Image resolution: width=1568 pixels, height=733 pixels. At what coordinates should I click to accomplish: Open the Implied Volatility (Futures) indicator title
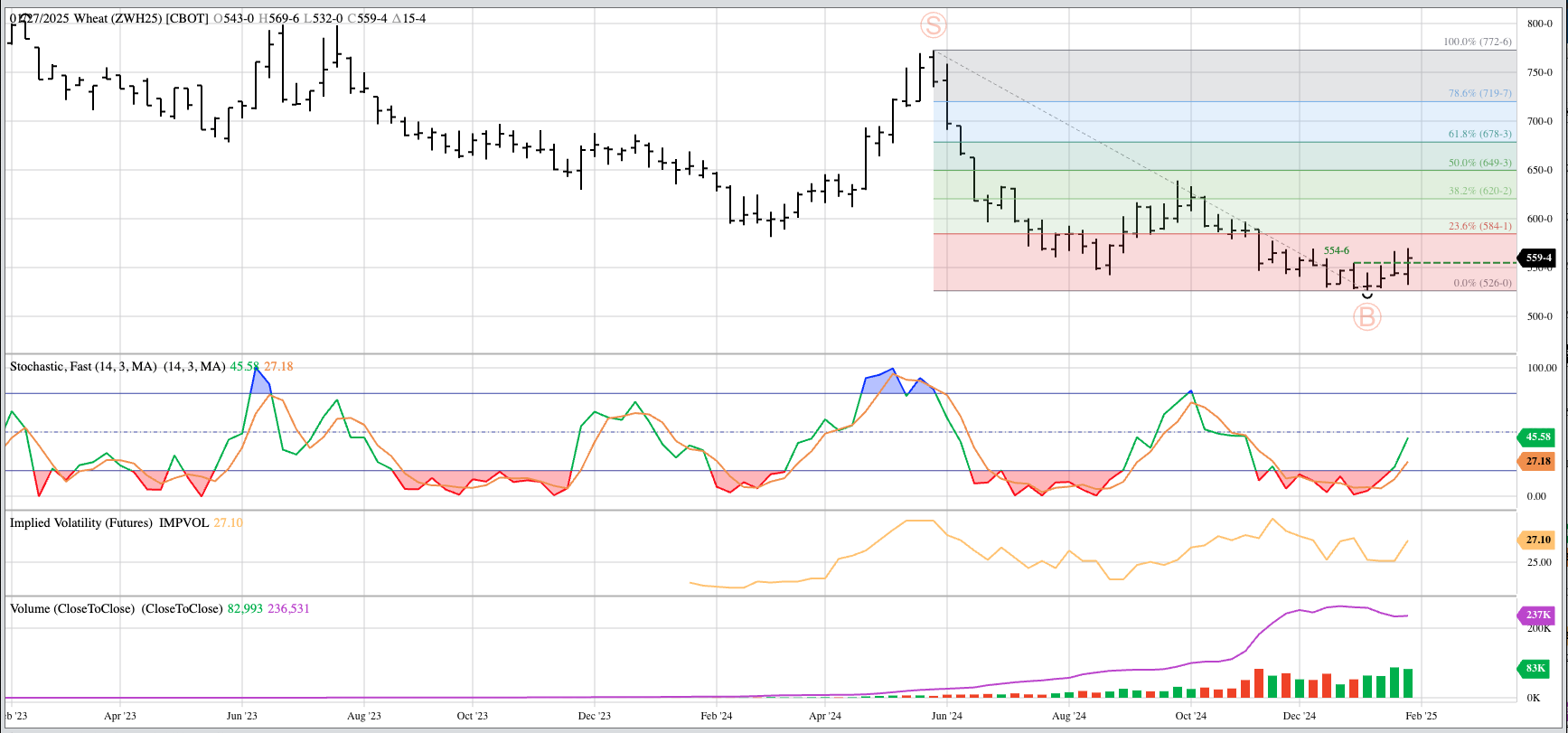pos(81,522)
